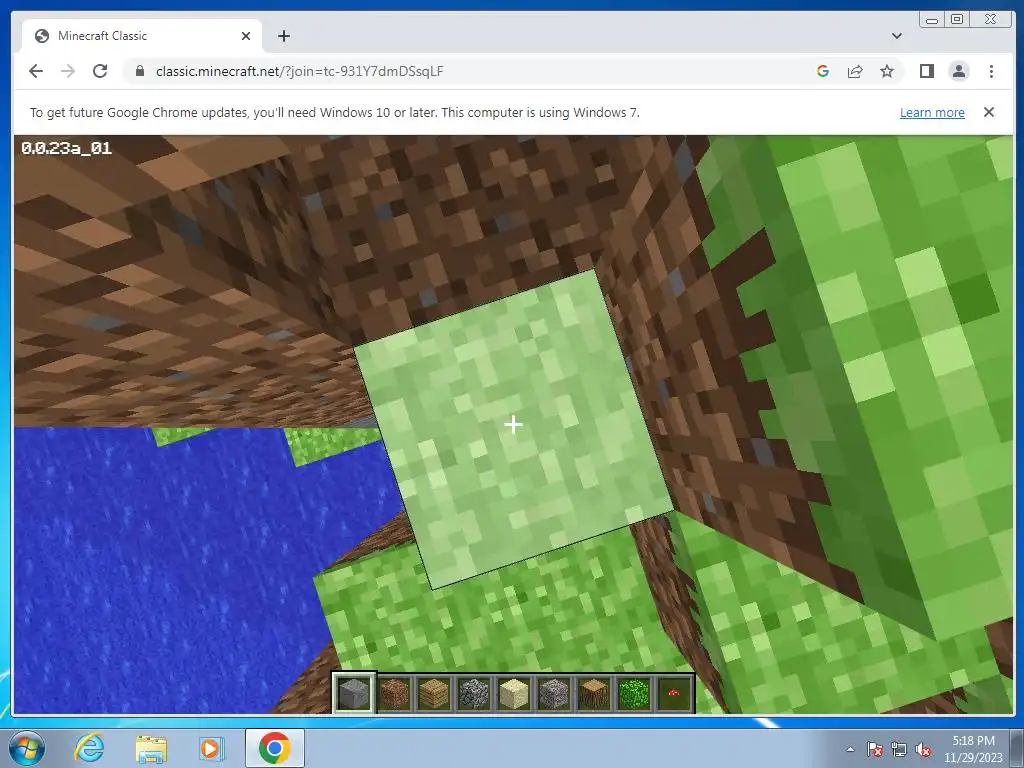Open the Learn more link
Screen dimensions: 1024x768
[932, 112]
